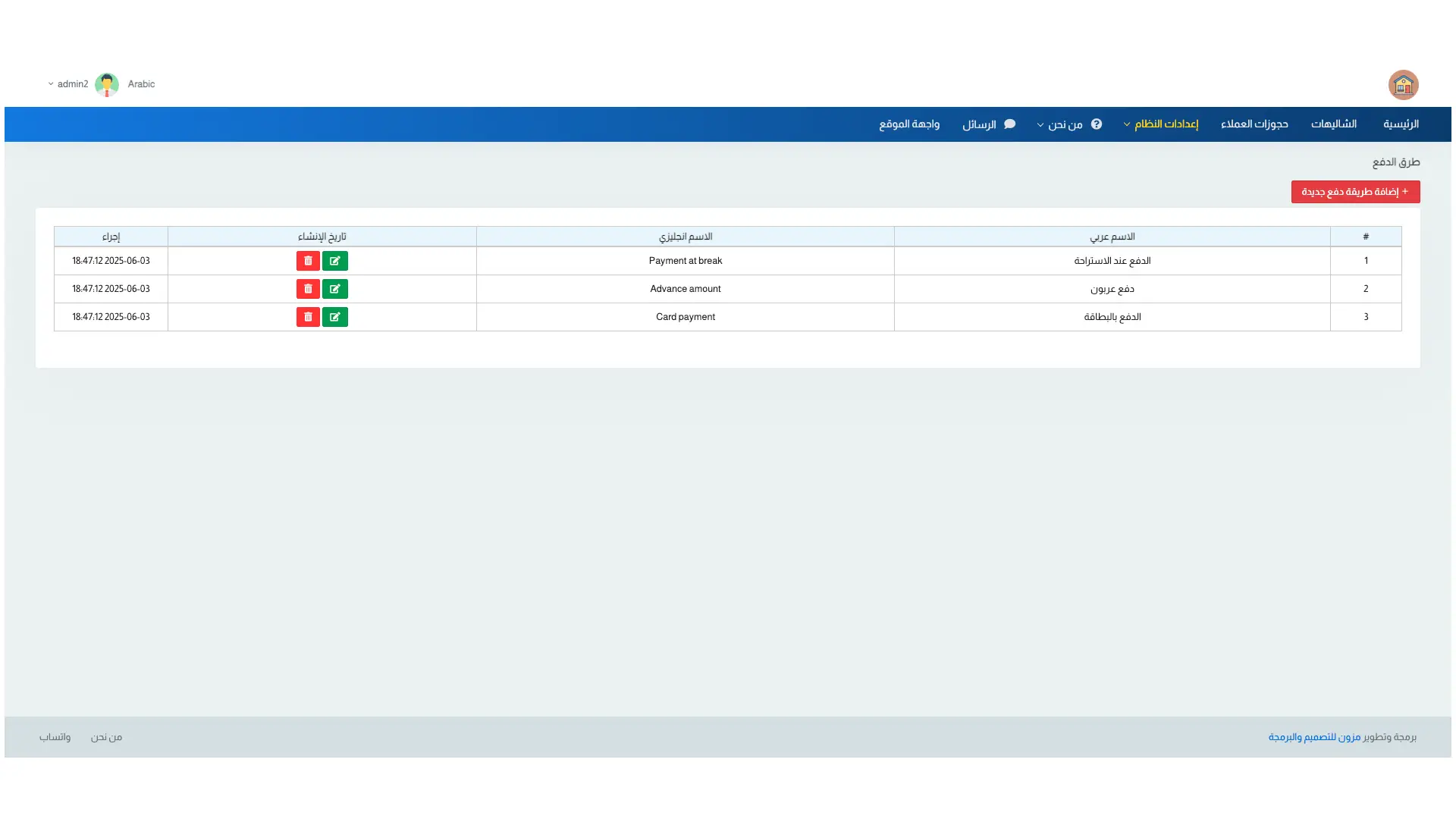The height and width of the screenshot is (819, 1456).
Task: Open the واتساب footer link
Action: (55, 737)
